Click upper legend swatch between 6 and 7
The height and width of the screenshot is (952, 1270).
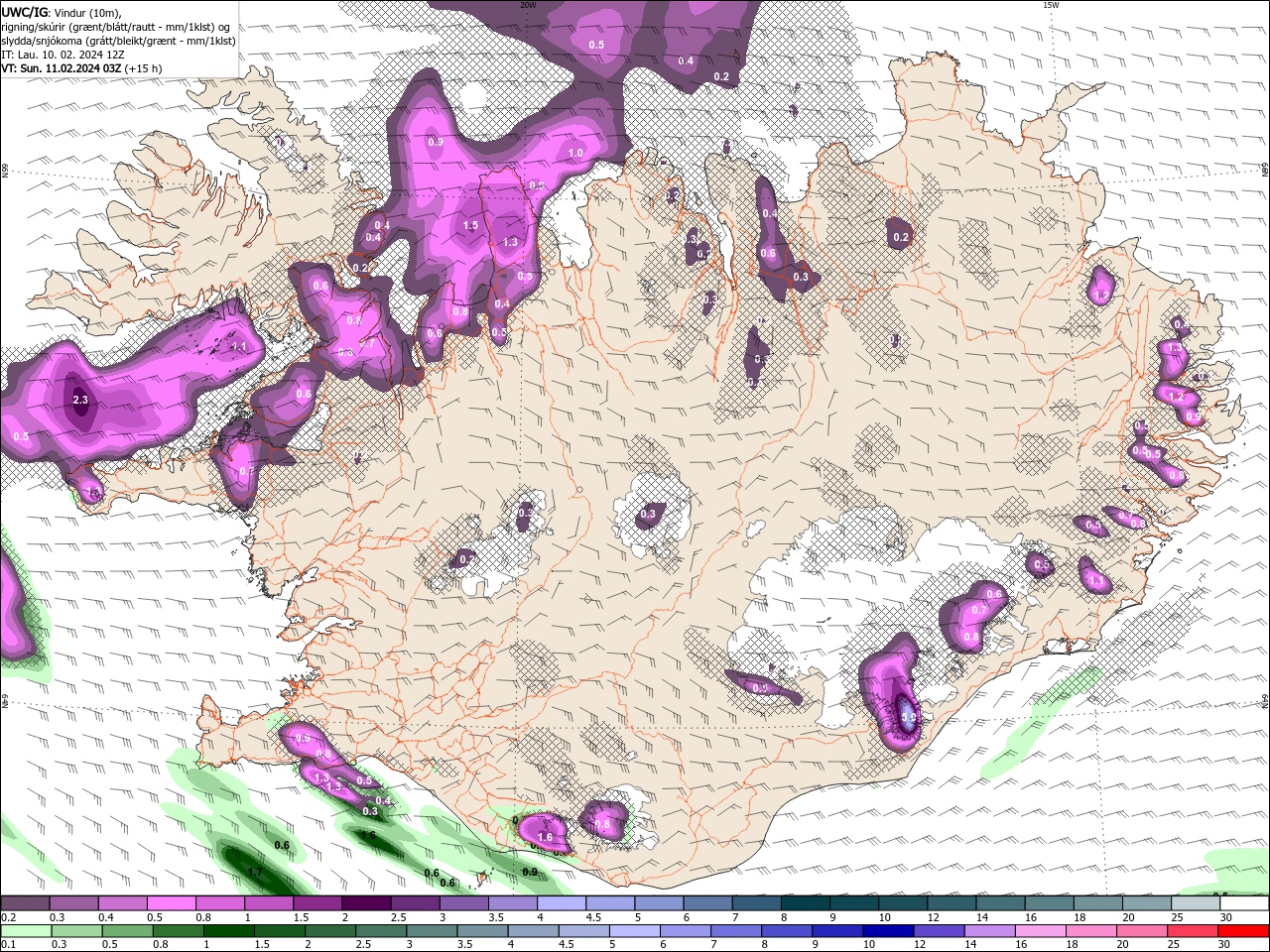(x=707, y=903)
